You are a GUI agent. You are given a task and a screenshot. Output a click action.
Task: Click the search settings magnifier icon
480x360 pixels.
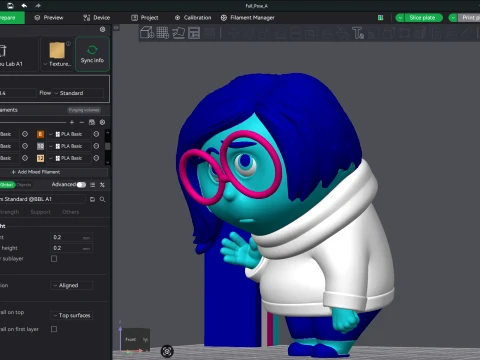(102, 199)
